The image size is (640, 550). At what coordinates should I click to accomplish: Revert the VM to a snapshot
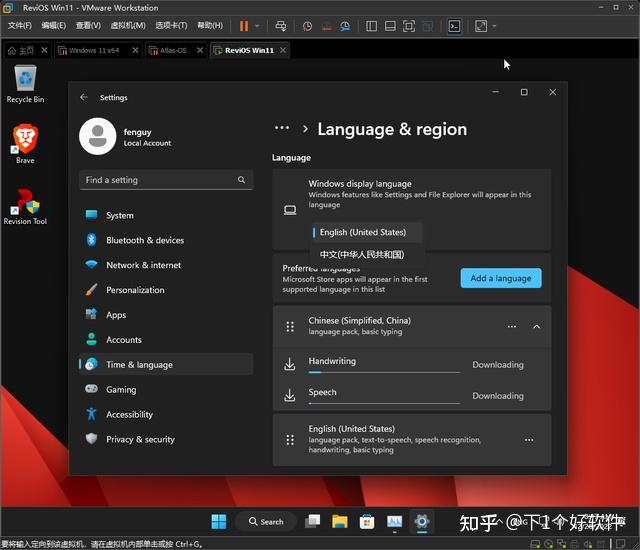click(x=326, y=26)
